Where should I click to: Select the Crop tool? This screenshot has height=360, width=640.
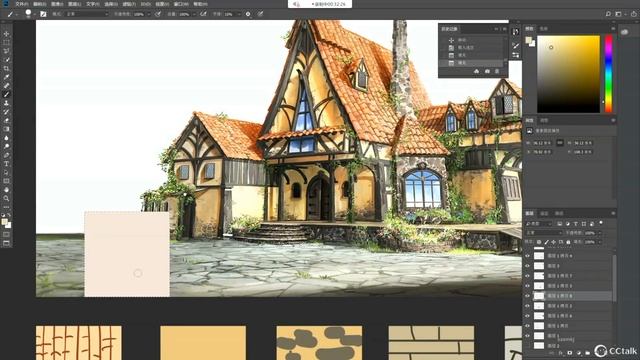6,69
